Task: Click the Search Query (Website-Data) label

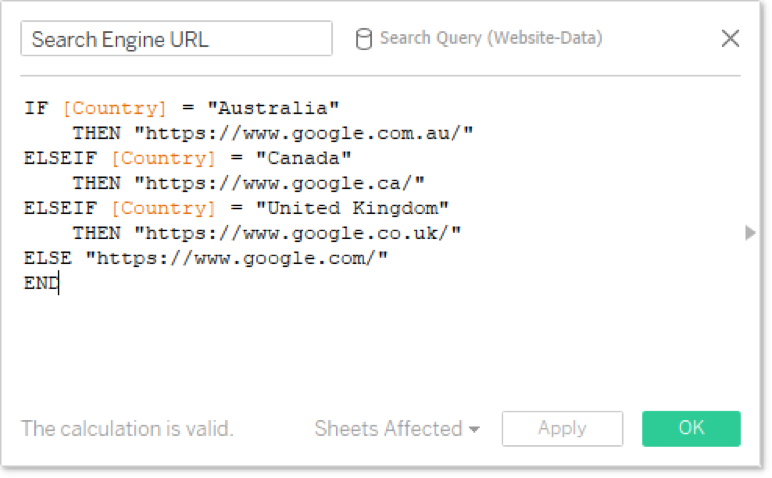Action: (491, 38)
